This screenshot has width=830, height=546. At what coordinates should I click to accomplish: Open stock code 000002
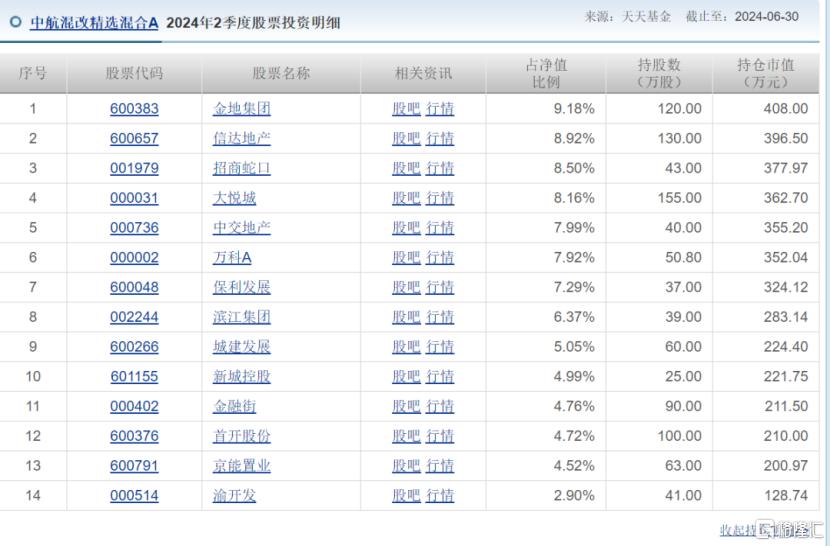tap(134, 257)
